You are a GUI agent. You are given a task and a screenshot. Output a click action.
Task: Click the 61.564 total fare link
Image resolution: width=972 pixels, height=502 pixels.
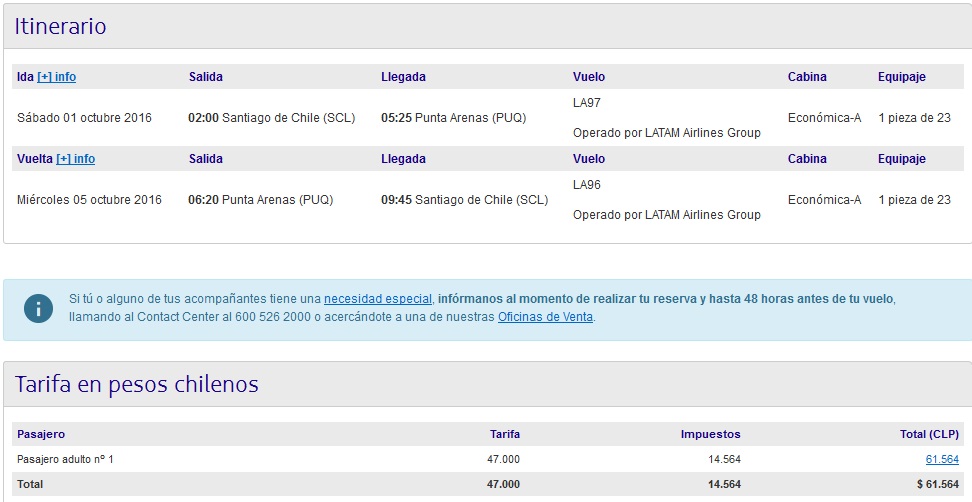click(942, 459)
